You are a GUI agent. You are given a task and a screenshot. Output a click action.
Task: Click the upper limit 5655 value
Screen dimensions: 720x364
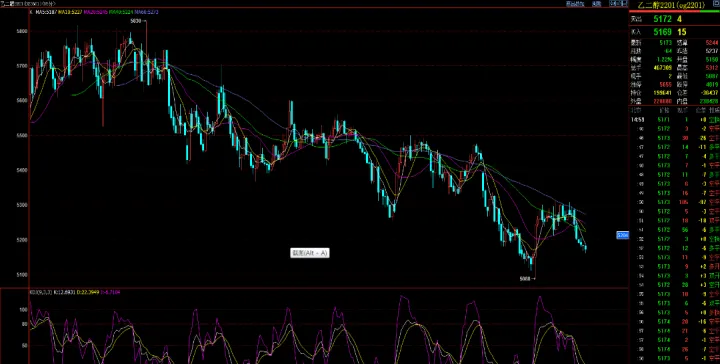pos(665,84)
